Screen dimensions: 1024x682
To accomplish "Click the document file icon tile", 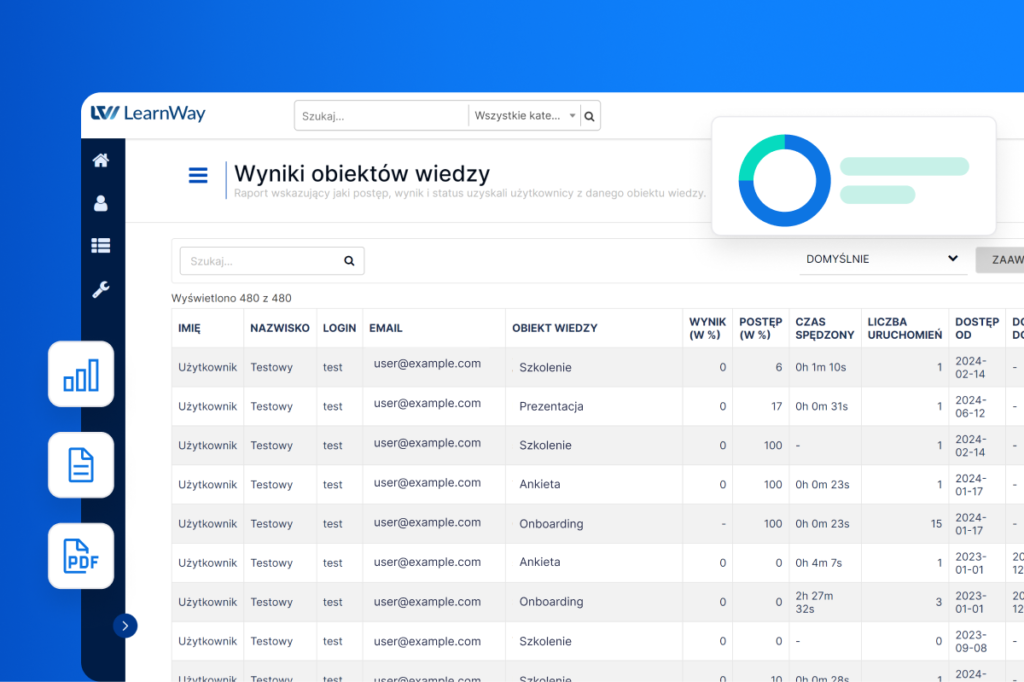I will pyautogui.click(x=81, y=465).
